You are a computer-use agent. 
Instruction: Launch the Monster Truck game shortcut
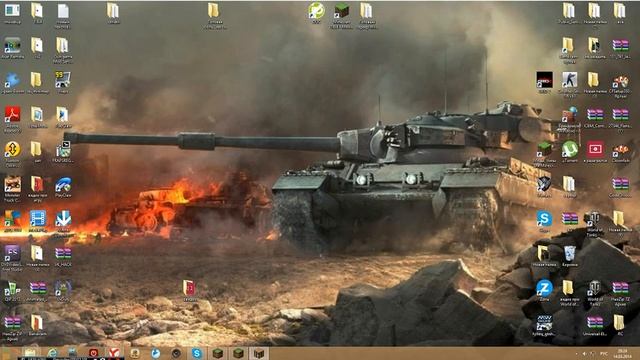tap(12, 184)
